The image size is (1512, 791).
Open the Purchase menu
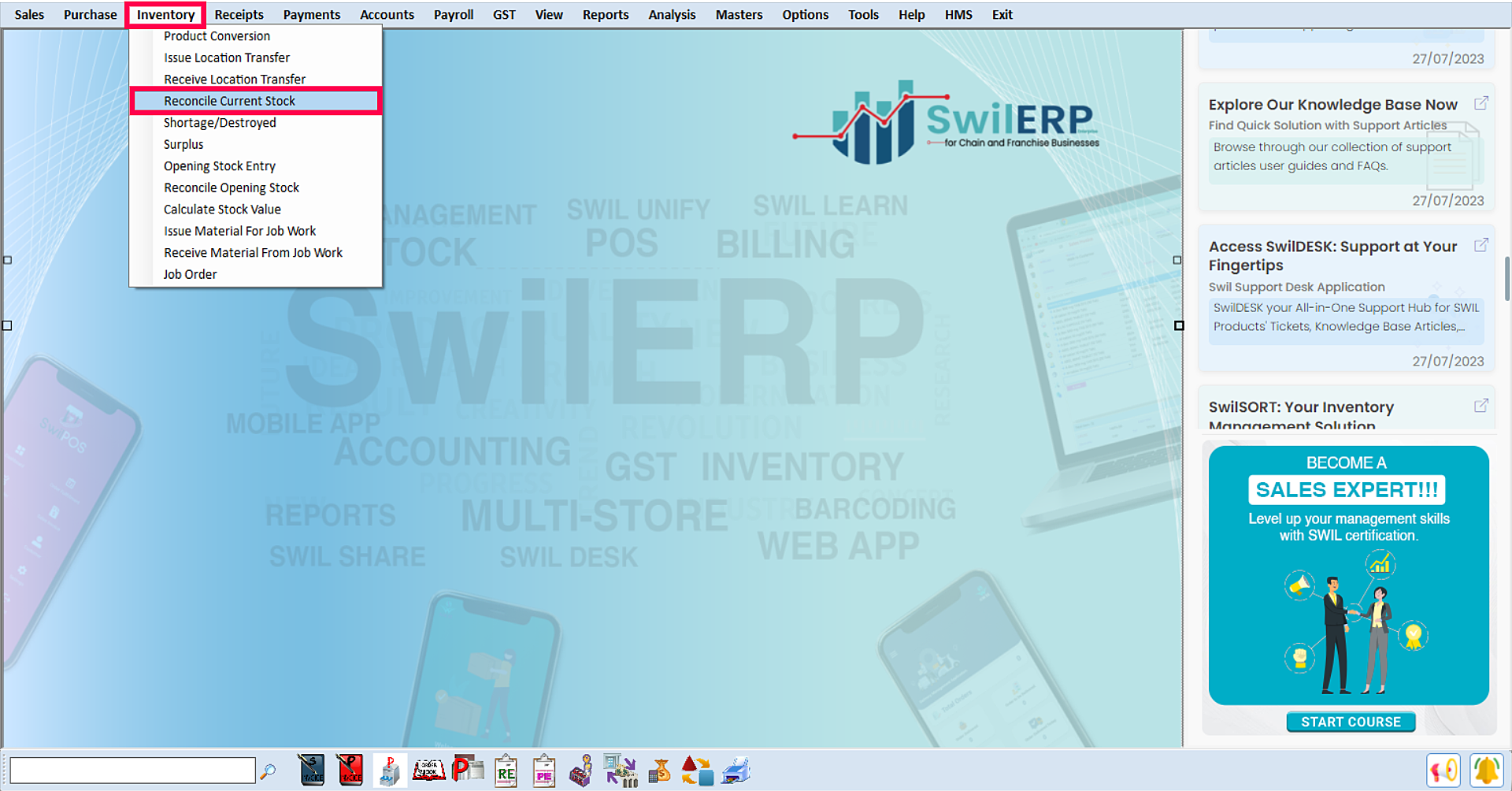91,14
